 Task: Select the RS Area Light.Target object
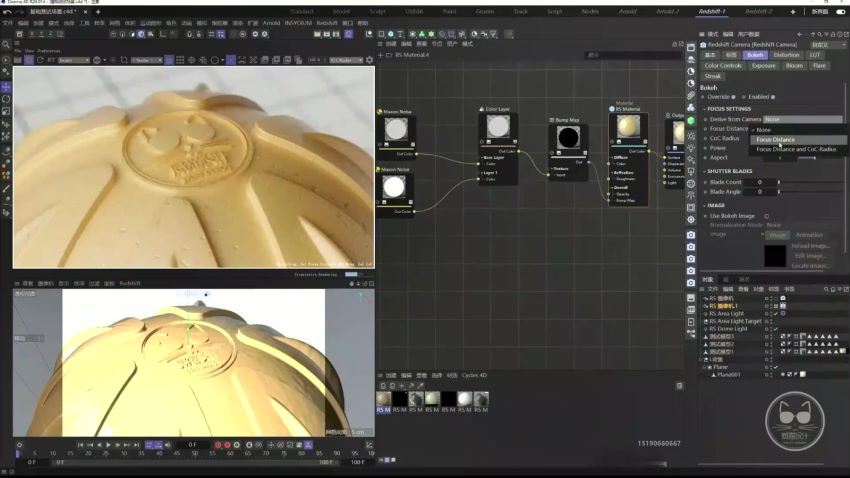pyautogui.click(x=735, y=321)
